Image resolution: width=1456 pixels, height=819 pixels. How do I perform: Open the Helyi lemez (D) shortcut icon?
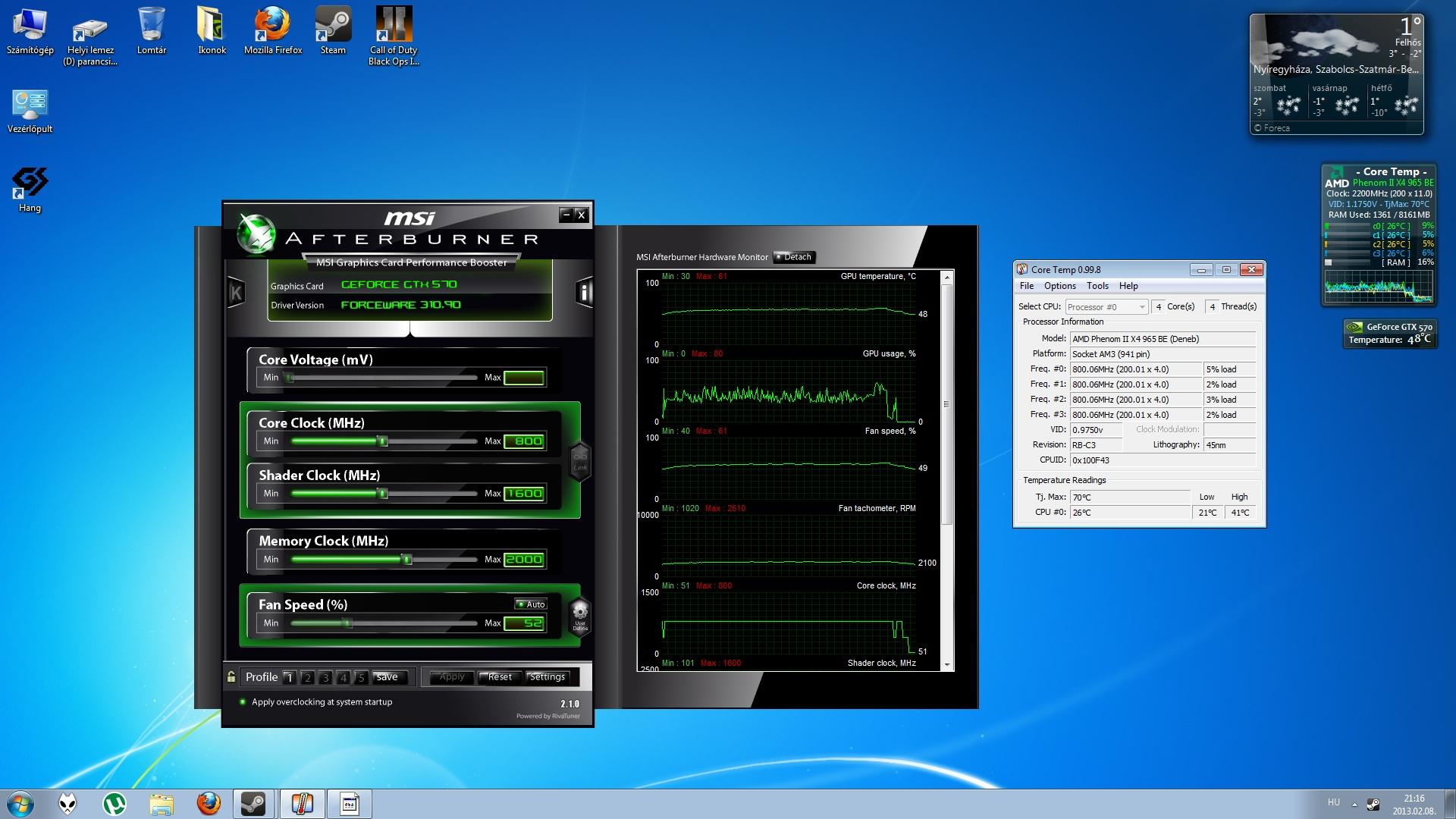pos(90,38)
